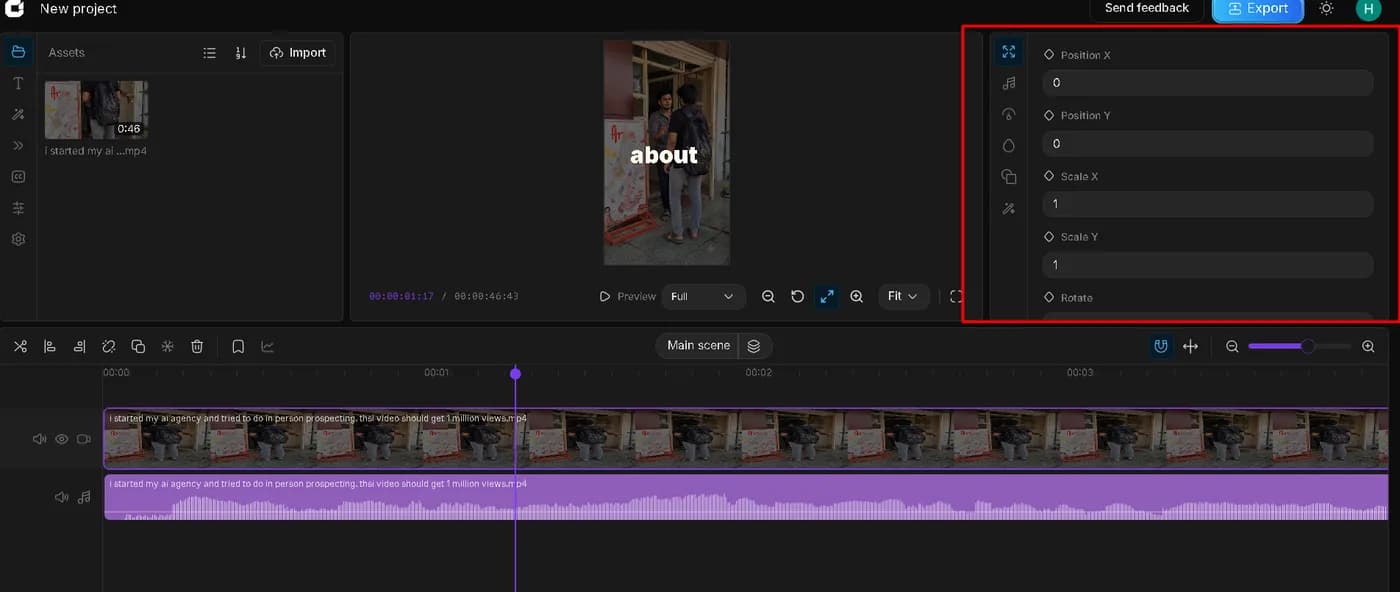The width and height of the screenshot is (1400, 592).
Task: Open the adjustments sliders sidebar tab
Action: coord(18,208)
